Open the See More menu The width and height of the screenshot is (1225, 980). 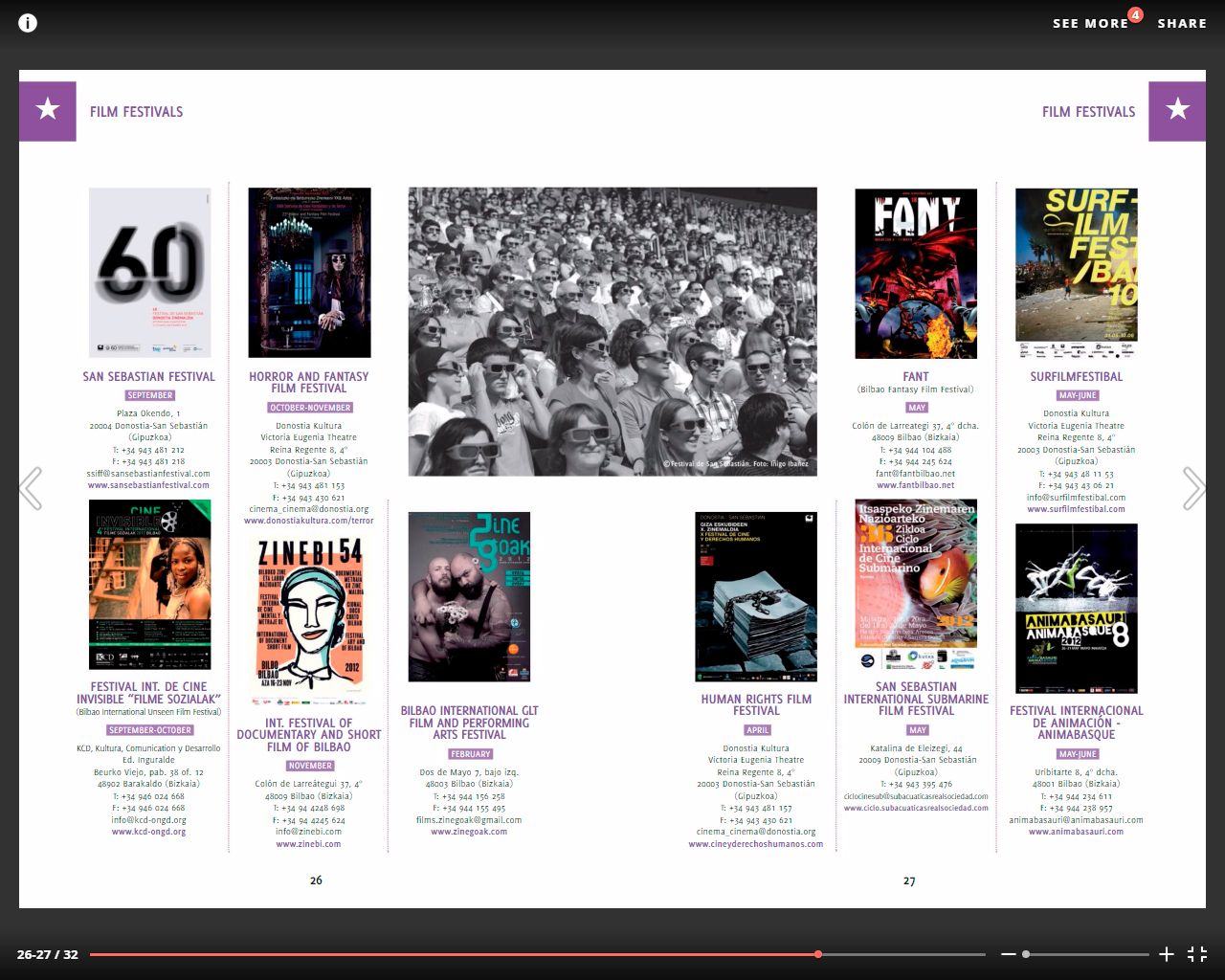tap(1090, 23)
